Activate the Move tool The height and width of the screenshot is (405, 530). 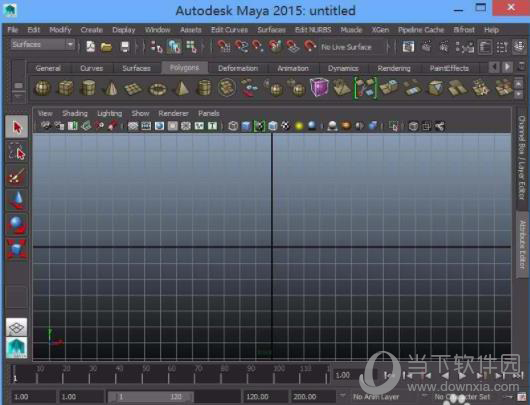17,200
